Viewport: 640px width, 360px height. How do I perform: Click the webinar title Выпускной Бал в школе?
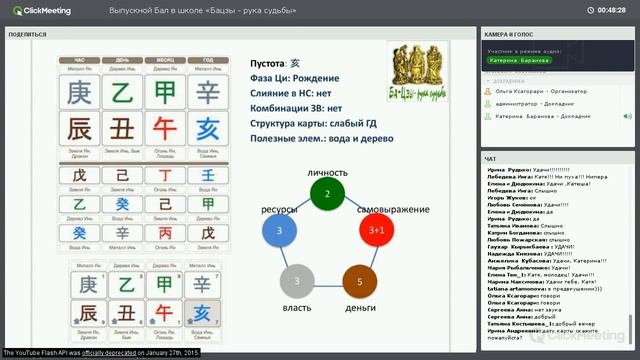click(202, 11)
